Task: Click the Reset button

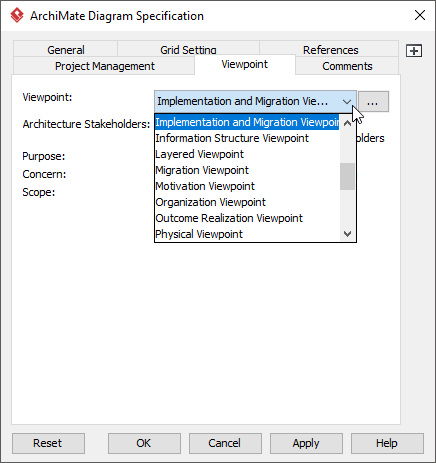Action: click(48, 443)
